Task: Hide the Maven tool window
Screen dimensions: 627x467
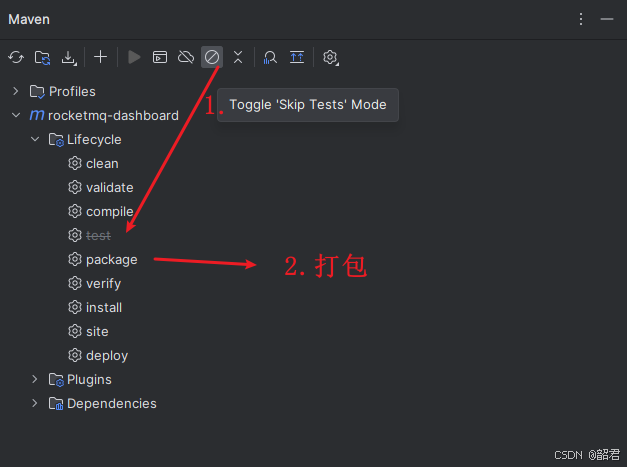Action: tap(607, 19)
